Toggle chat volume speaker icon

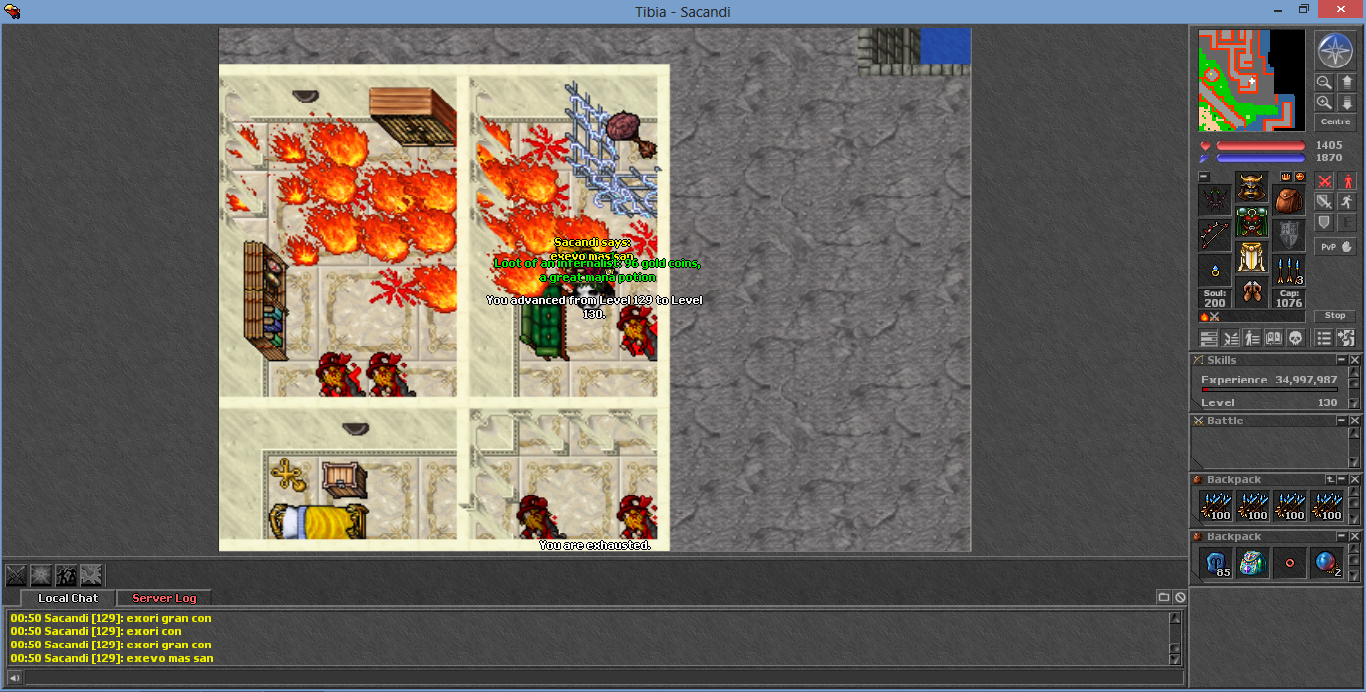pyautogui.click(x=15, y=678)
